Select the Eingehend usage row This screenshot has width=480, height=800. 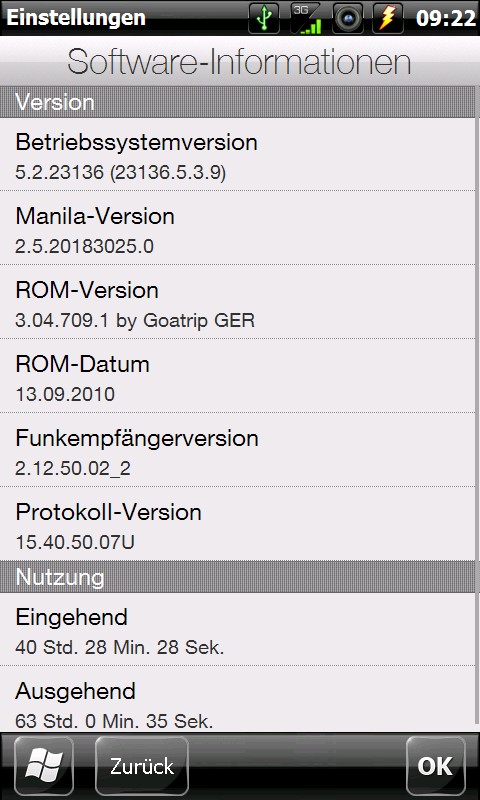(x=237, y=629)
